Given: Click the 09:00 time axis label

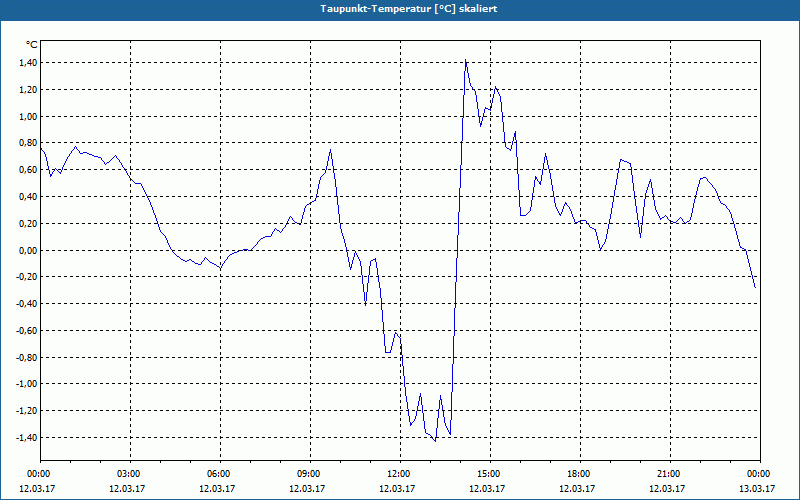Looking at the screenshot, I should (310, 474).
